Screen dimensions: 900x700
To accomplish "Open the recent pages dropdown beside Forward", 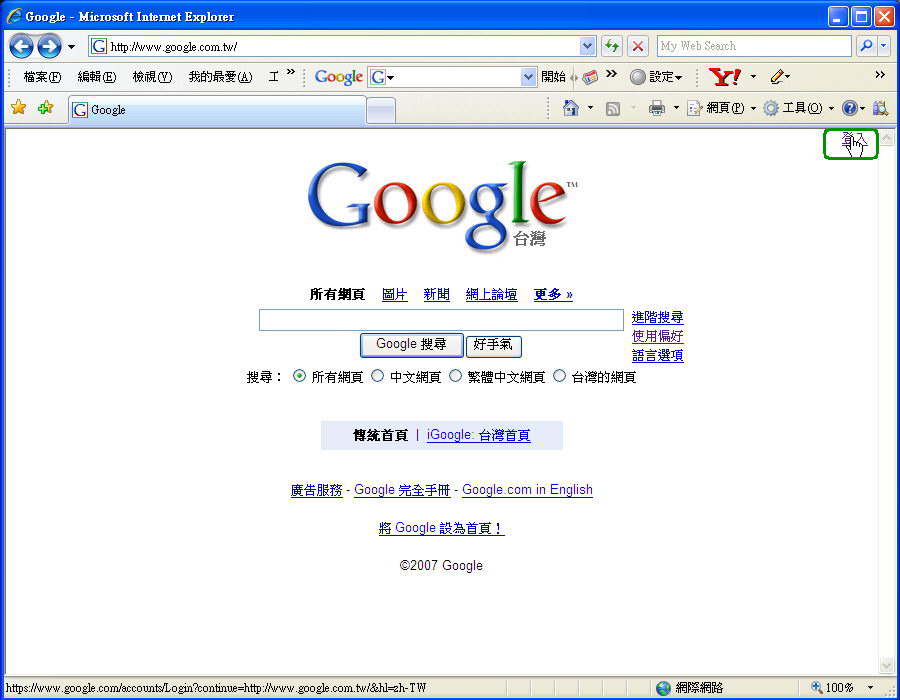I will 71,46.
